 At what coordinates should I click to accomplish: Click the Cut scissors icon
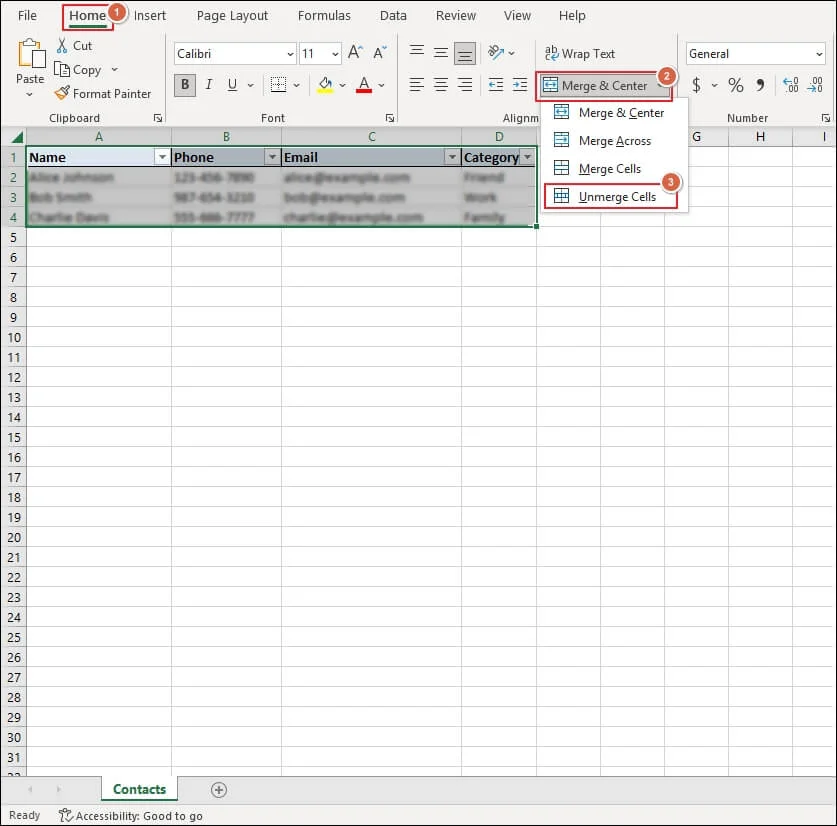pyautogui.click(x=62, y=46)
